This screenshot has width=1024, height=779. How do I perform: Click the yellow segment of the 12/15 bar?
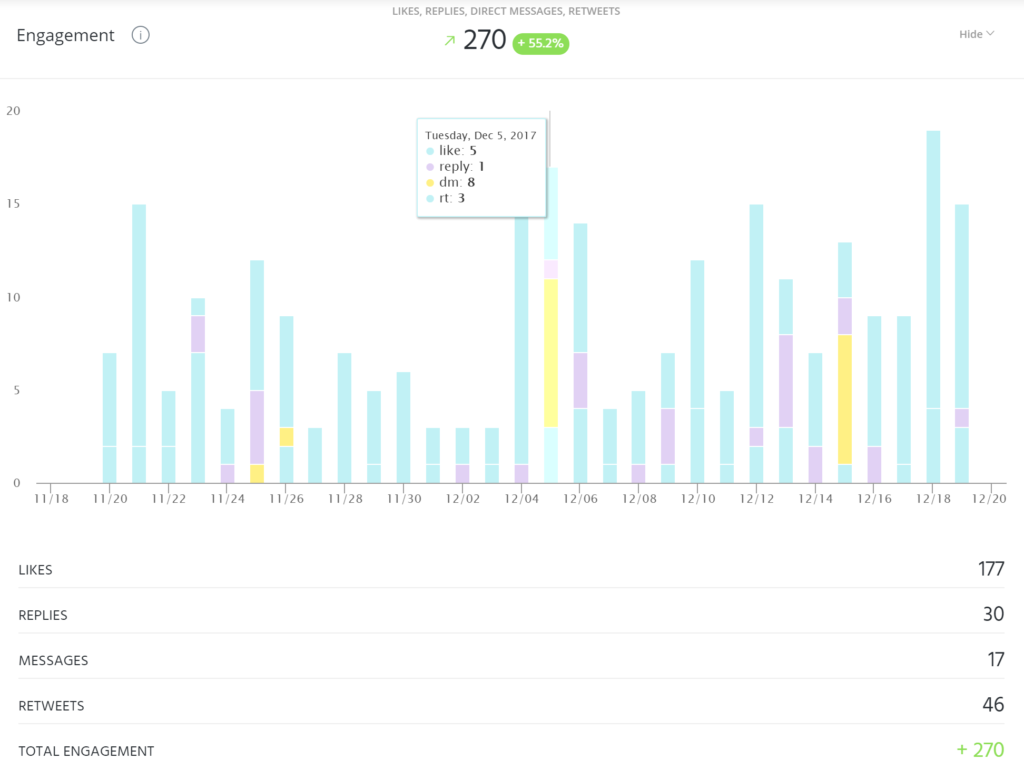[x=845, y=400]
